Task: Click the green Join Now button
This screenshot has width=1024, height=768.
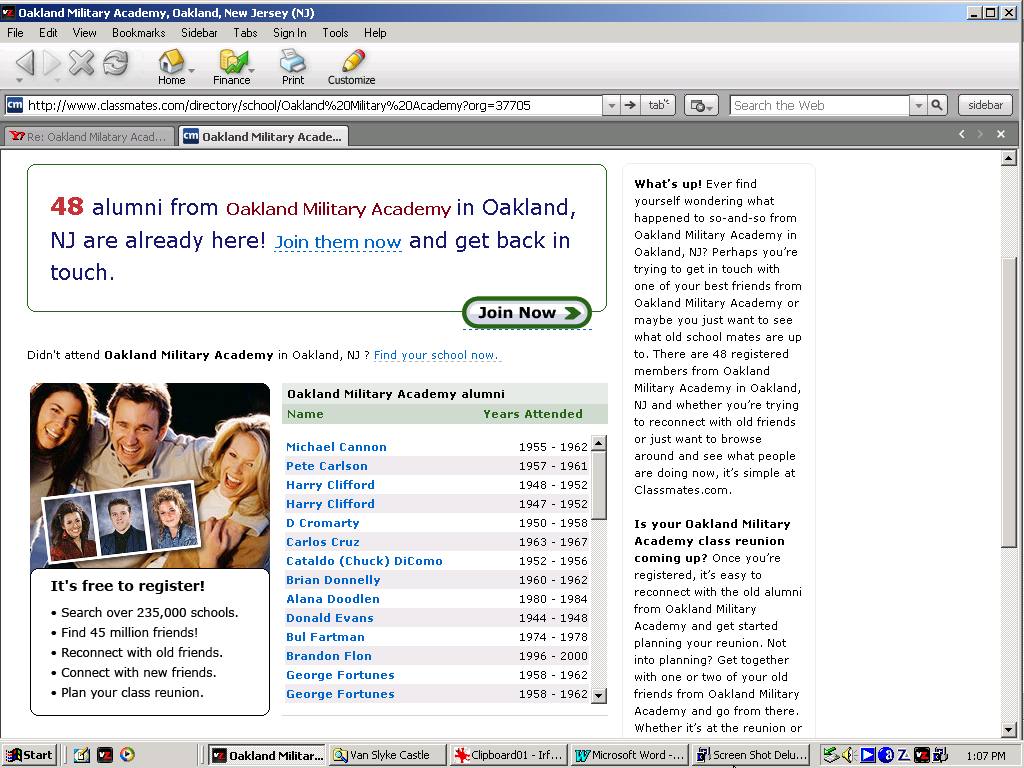Action: point(527,313)
